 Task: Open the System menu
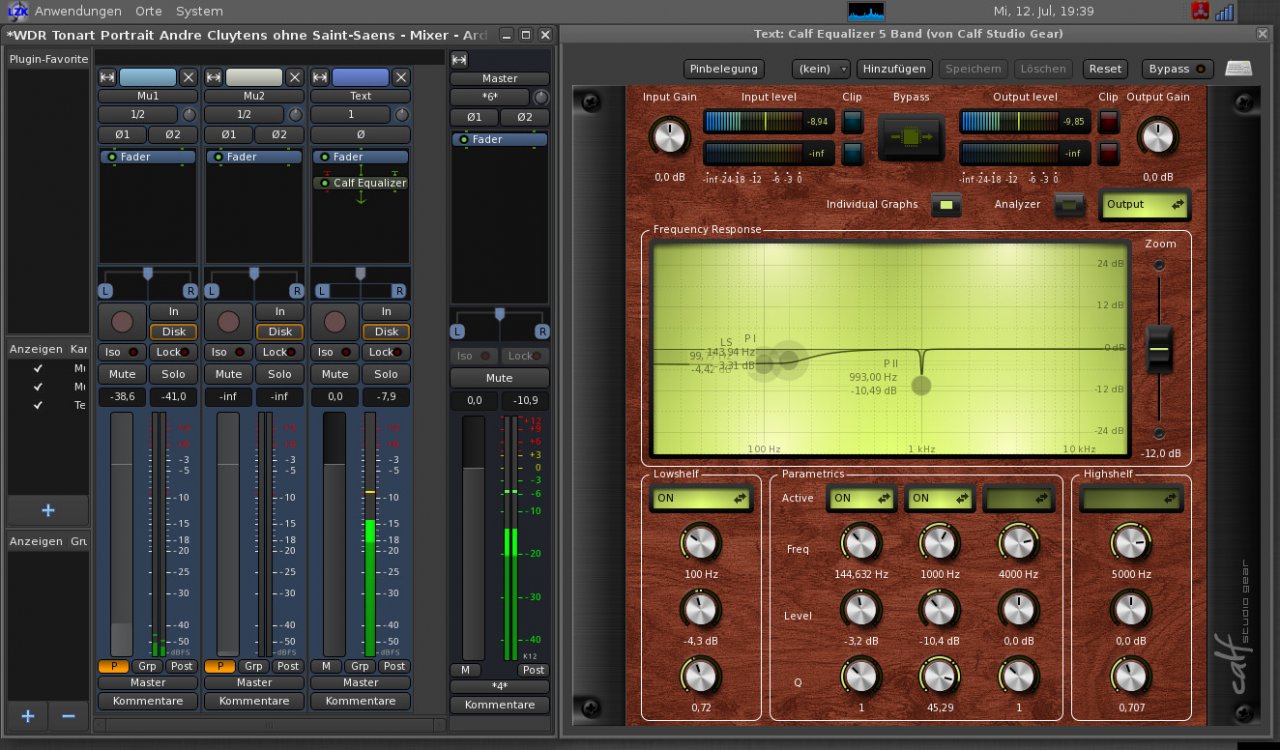click(199, 11)
